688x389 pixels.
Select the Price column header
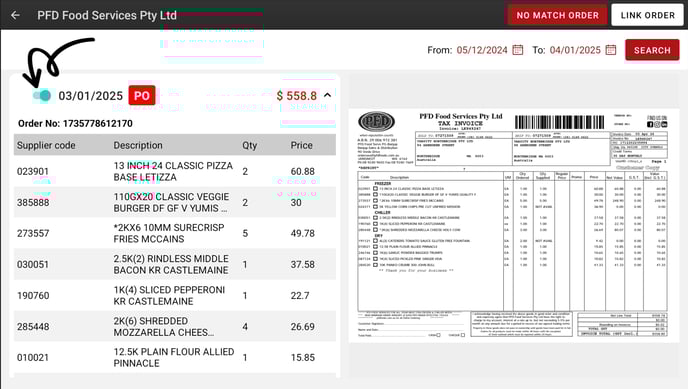(x=301, y=145)
